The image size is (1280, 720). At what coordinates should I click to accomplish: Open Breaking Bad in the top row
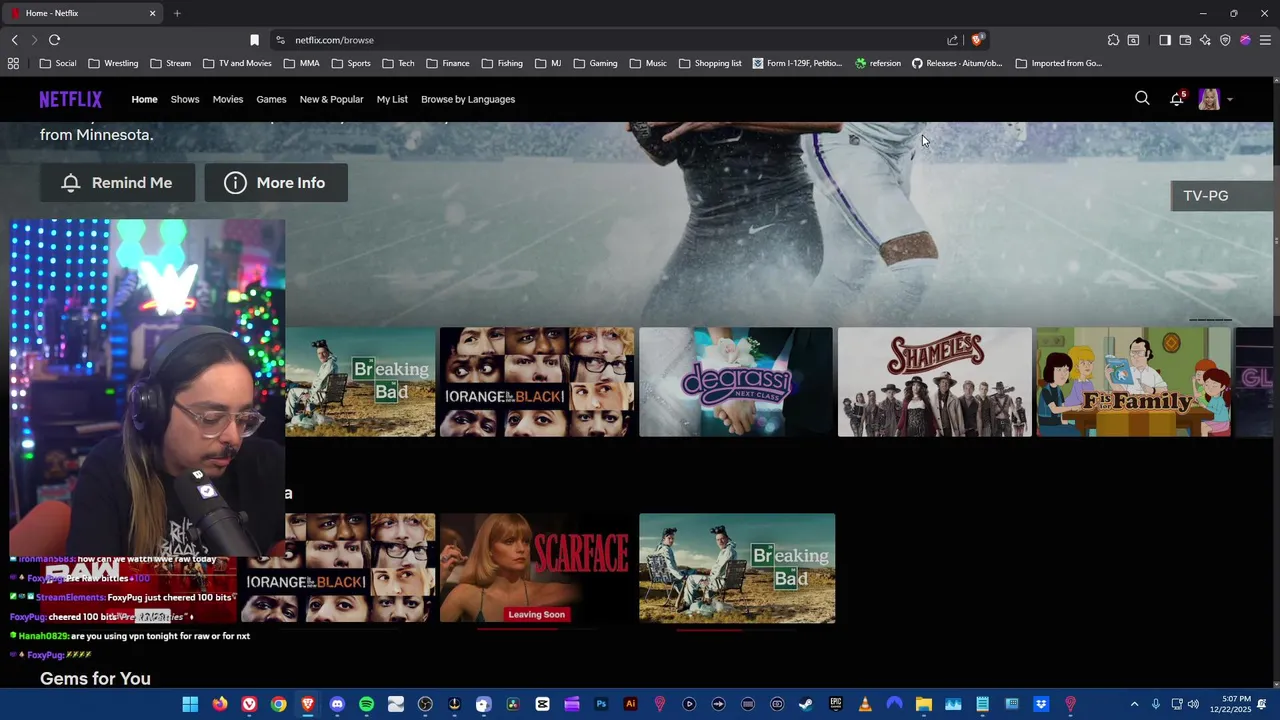coord(360,382)
